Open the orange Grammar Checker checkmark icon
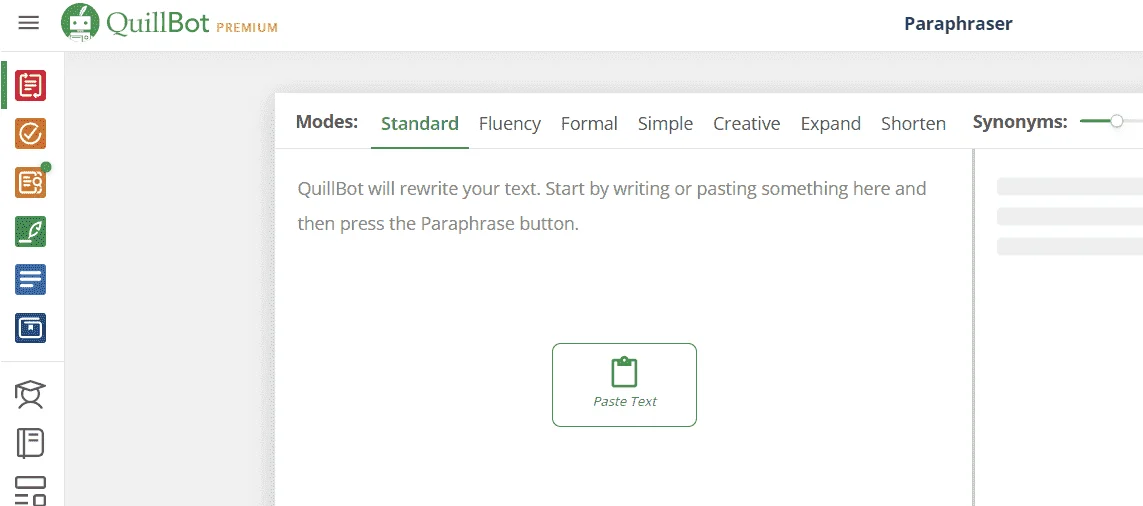 [x=31, y=133]
